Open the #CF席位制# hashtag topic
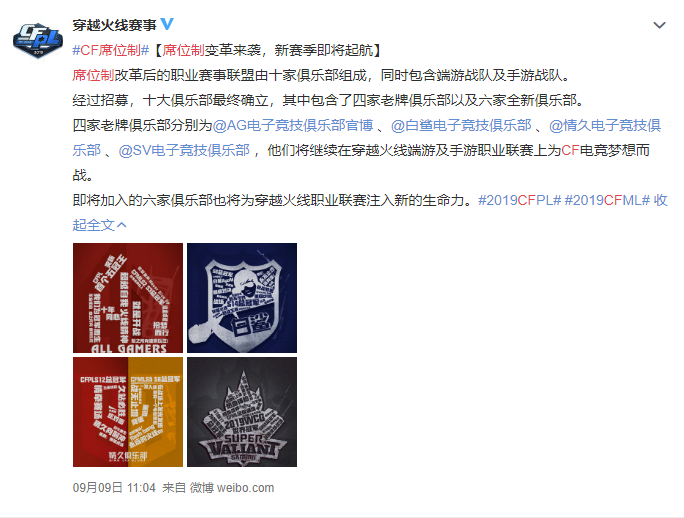 tap(111, 50)
